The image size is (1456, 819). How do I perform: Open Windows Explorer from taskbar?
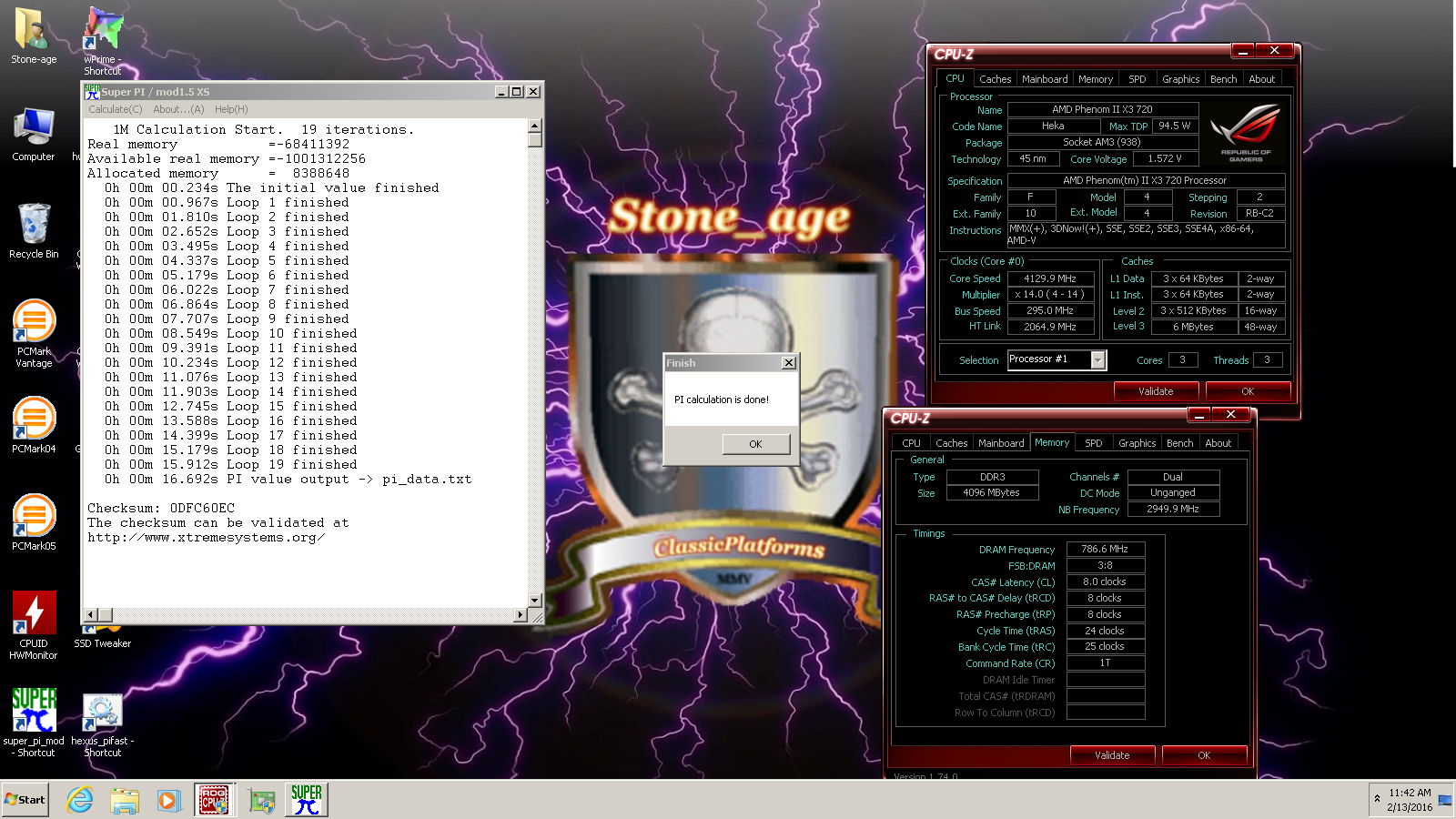[x=125, y=800]
